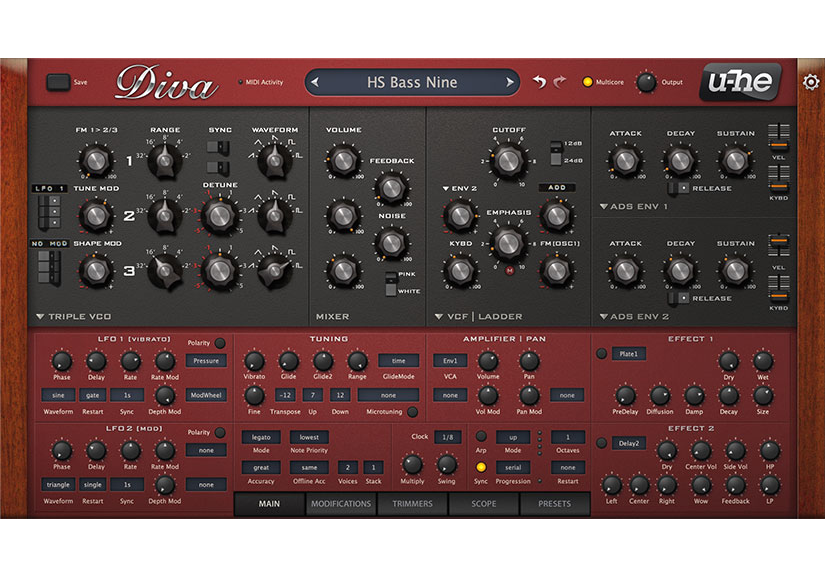The width and height of the screenshot is (825, 578).
Task: Click the undo arrow icon
Action: point(539,82)
